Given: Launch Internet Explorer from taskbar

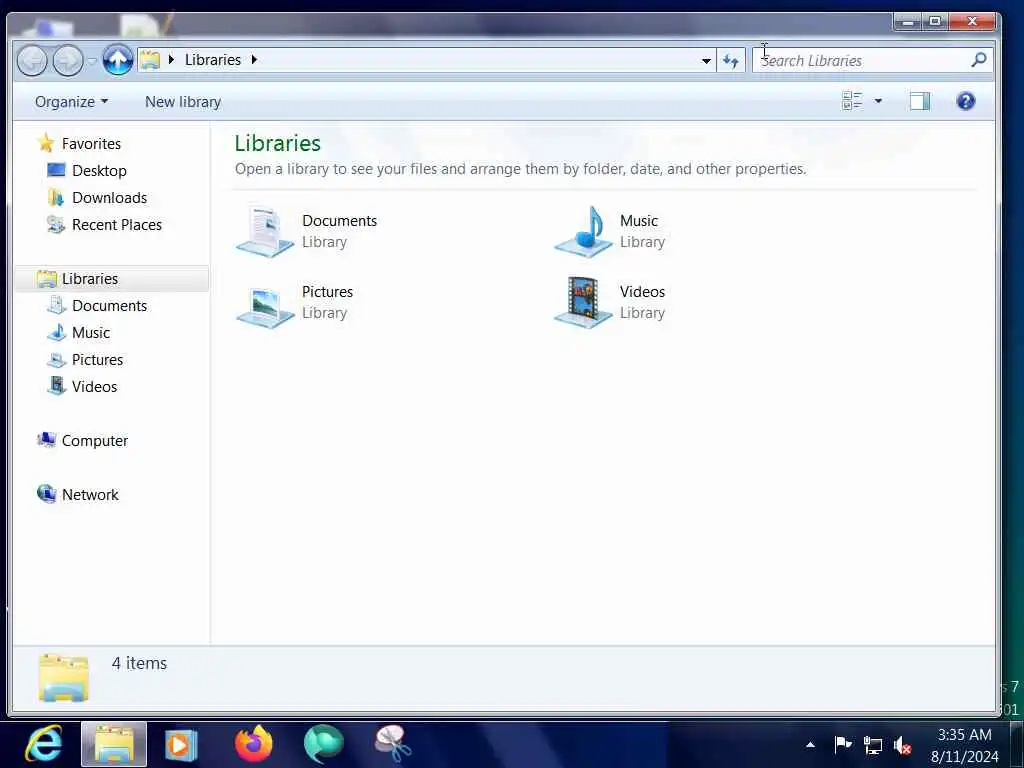Looking at the screenshot, I should click(x=44, y=744).
